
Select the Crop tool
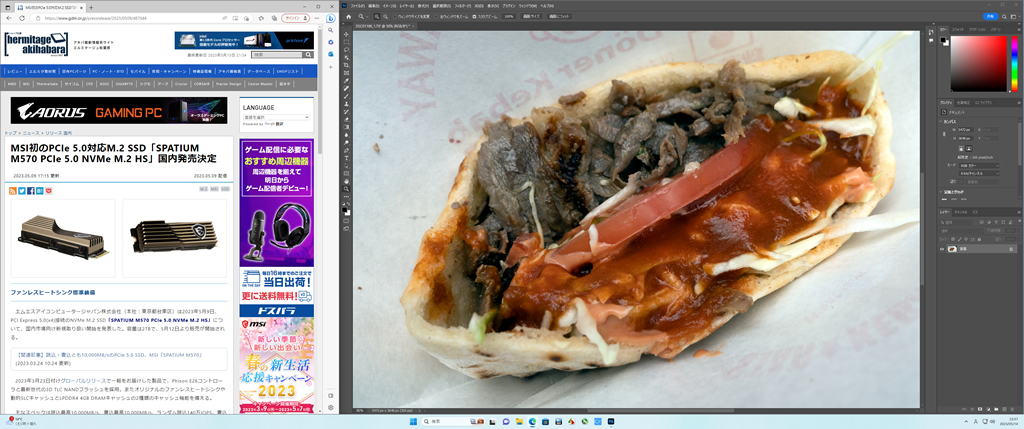pyautogui.click(x=346, y=65)
